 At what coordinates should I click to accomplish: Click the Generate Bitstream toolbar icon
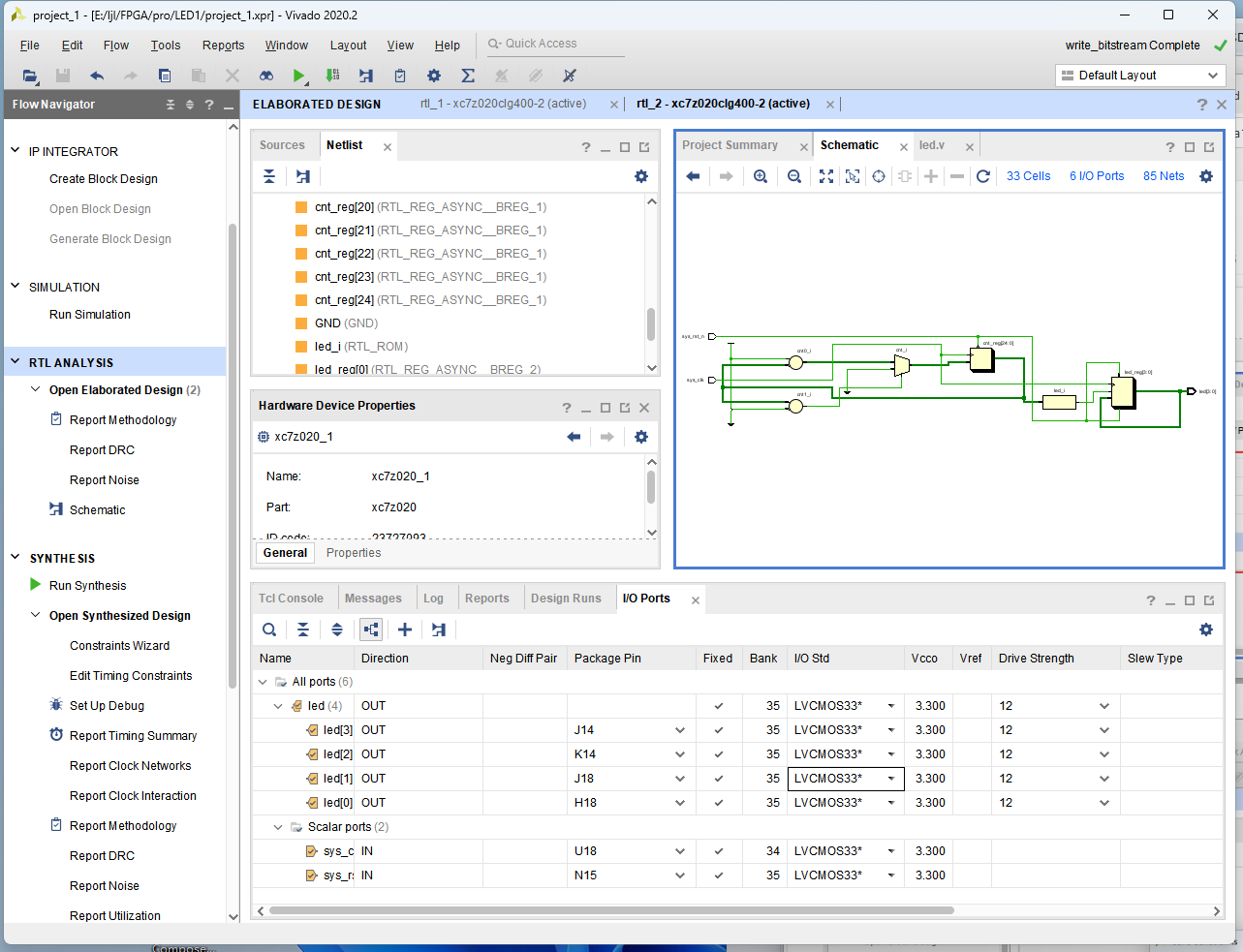pos(332,76)
